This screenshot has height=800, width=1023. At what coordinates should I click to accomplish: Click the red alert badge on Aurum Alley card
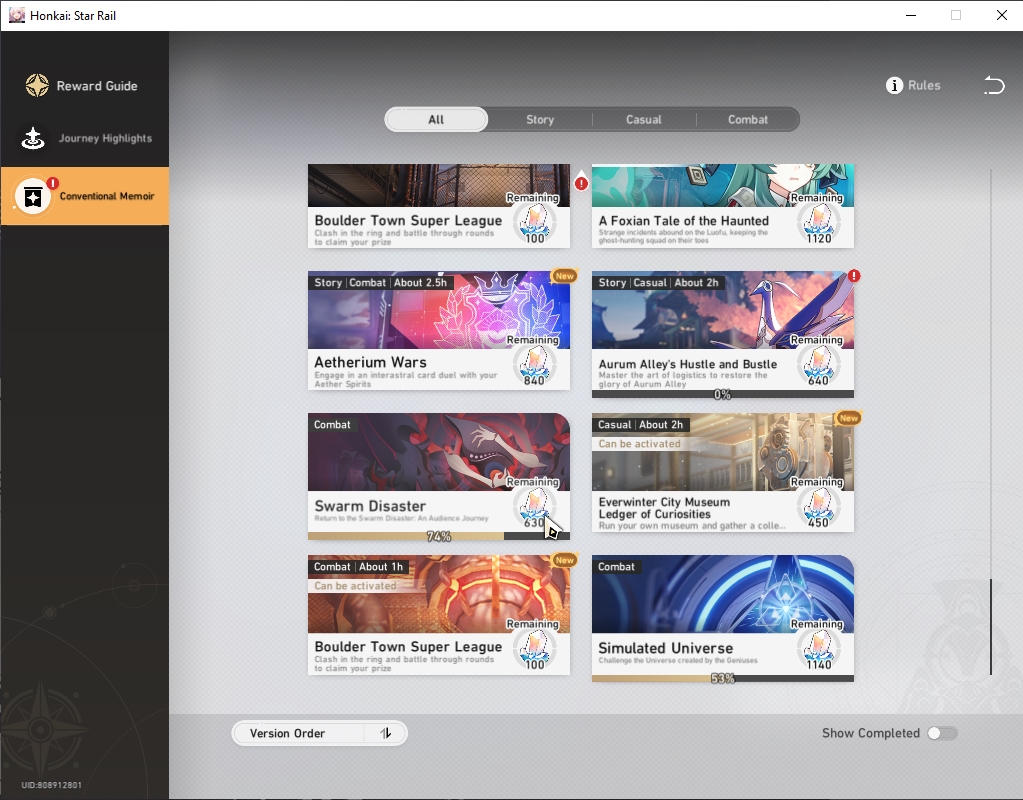(854, 276)
